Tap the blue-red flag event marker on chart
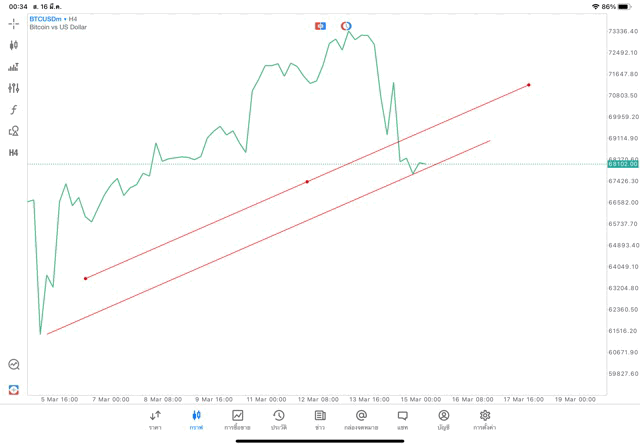Screen dimensions: 640x447 320,26
